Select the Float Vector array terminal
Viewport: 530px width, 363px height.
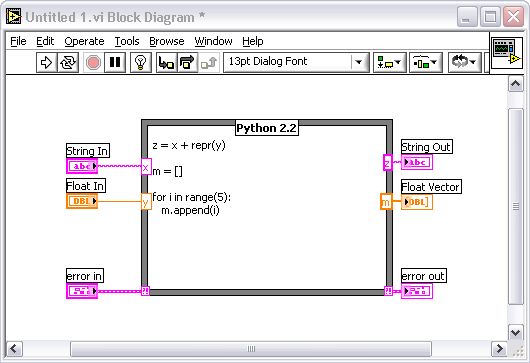417,202
